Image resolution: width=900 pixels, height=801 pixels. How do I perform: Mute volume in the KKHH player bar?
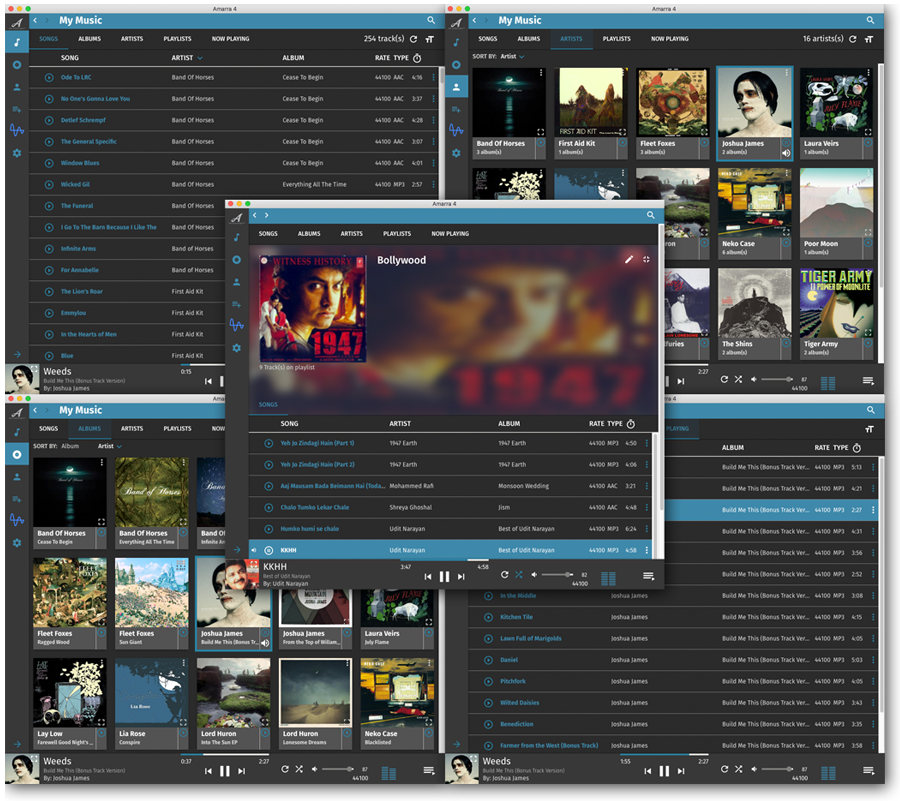pos(534,575)
